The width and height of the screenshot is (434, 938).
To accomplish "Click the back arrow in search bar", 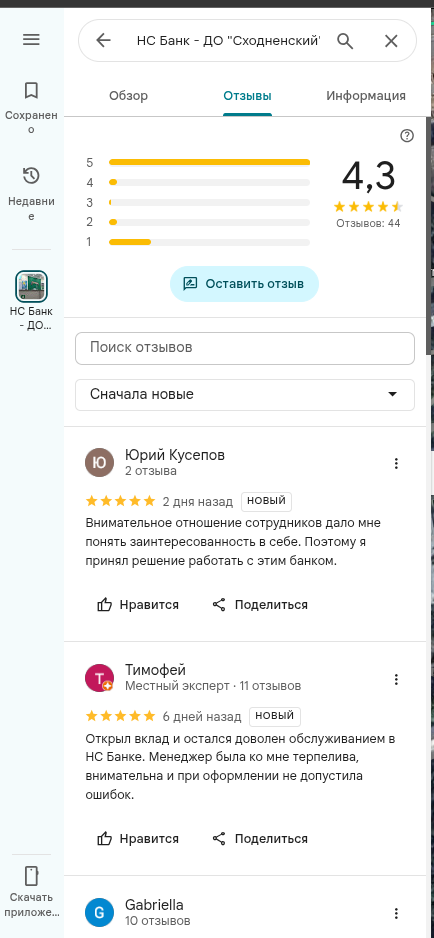I will 104,40.
